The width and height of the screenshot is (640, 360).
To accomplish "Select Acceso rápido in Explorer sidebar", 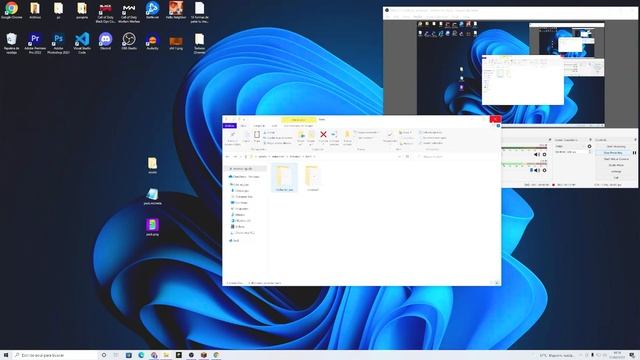I will [x=246, y=169].
